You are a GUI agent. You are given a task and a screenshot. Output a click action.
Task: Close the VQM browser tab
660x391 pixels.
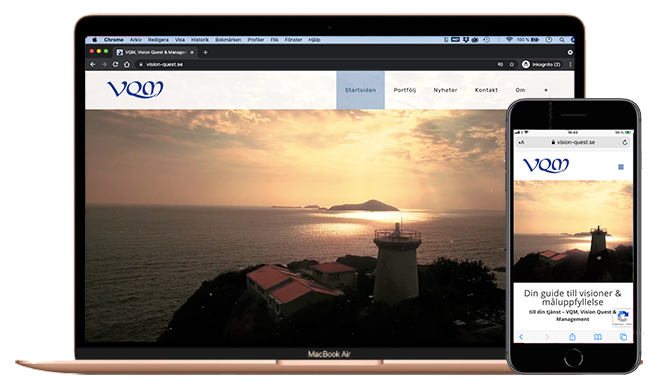click(x=192, y=52)
